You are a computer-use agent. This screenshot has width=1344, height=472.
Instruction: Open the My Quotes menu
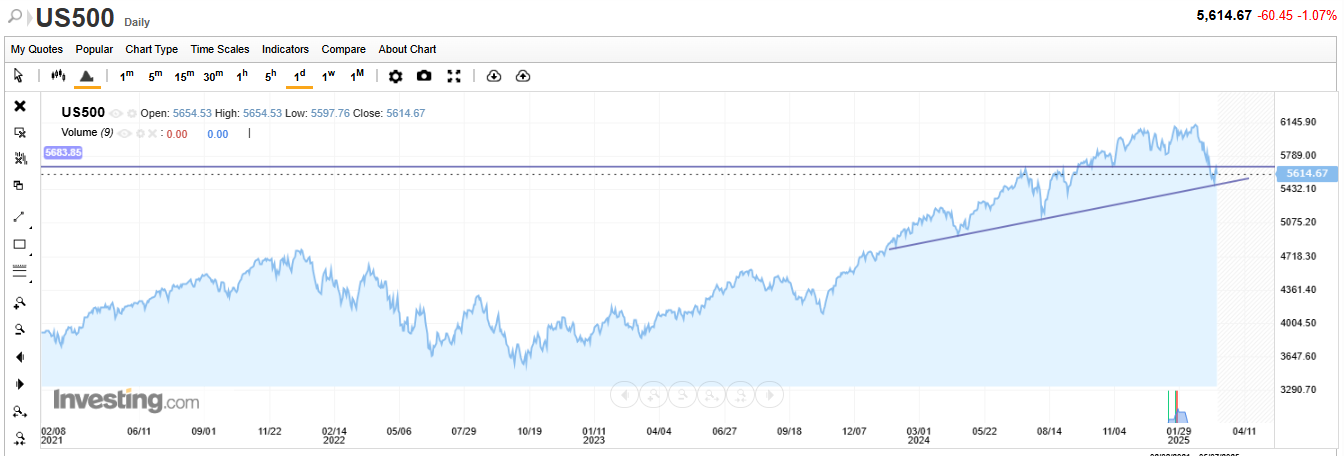(37, 49)
